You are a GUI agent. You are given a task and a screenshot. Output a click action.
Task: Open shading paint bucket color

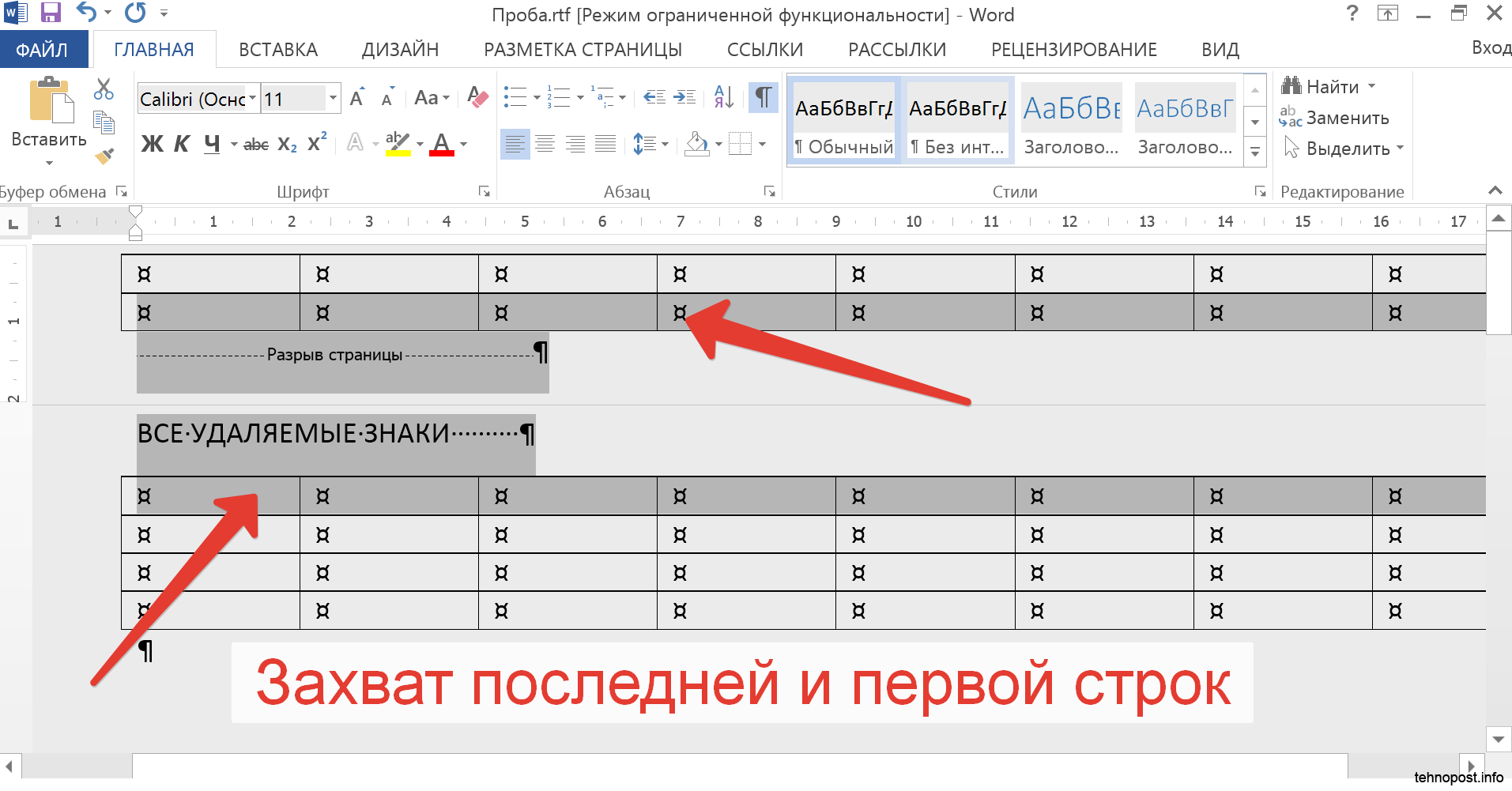[697, 144]
